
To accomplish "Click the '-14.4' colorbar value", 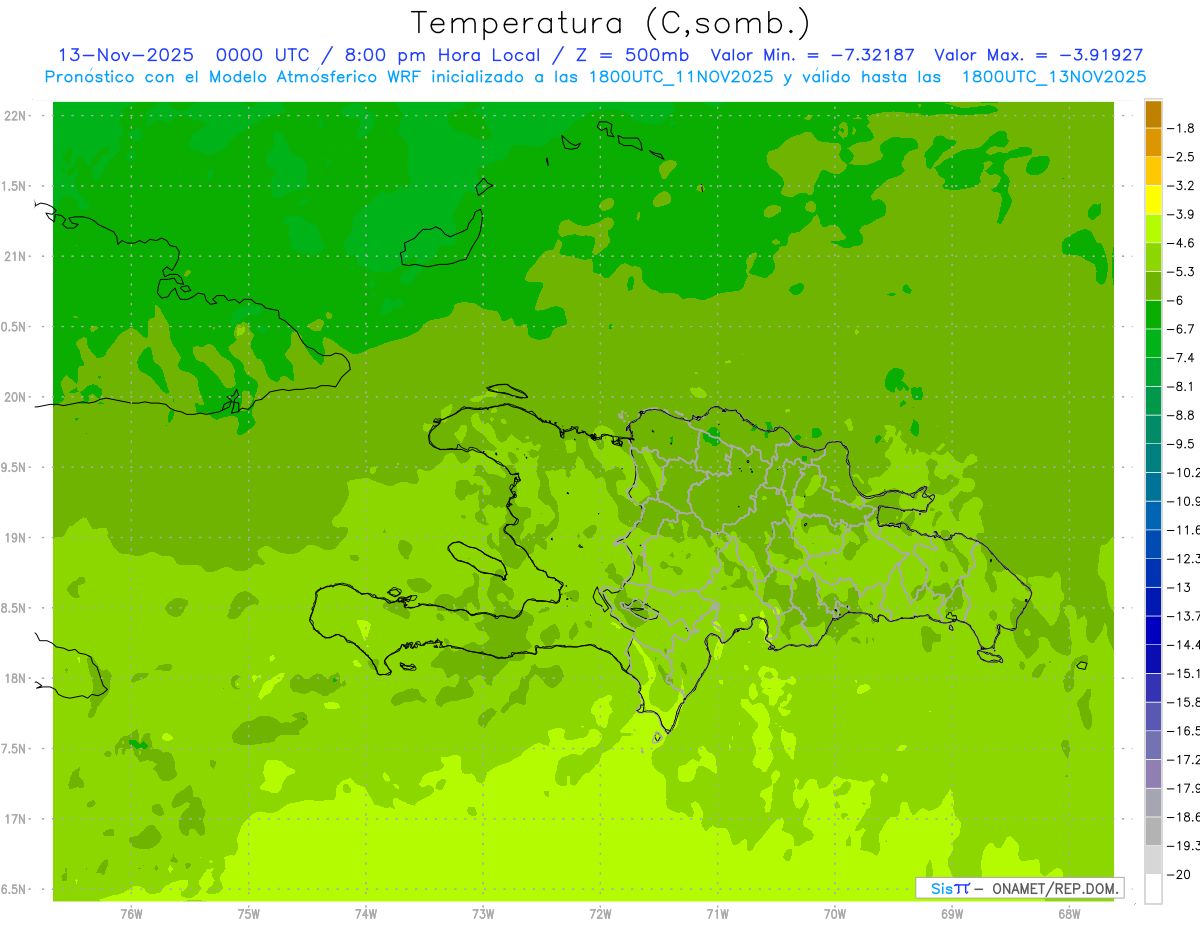I will pyautogui.click(x=1185, y=645).
